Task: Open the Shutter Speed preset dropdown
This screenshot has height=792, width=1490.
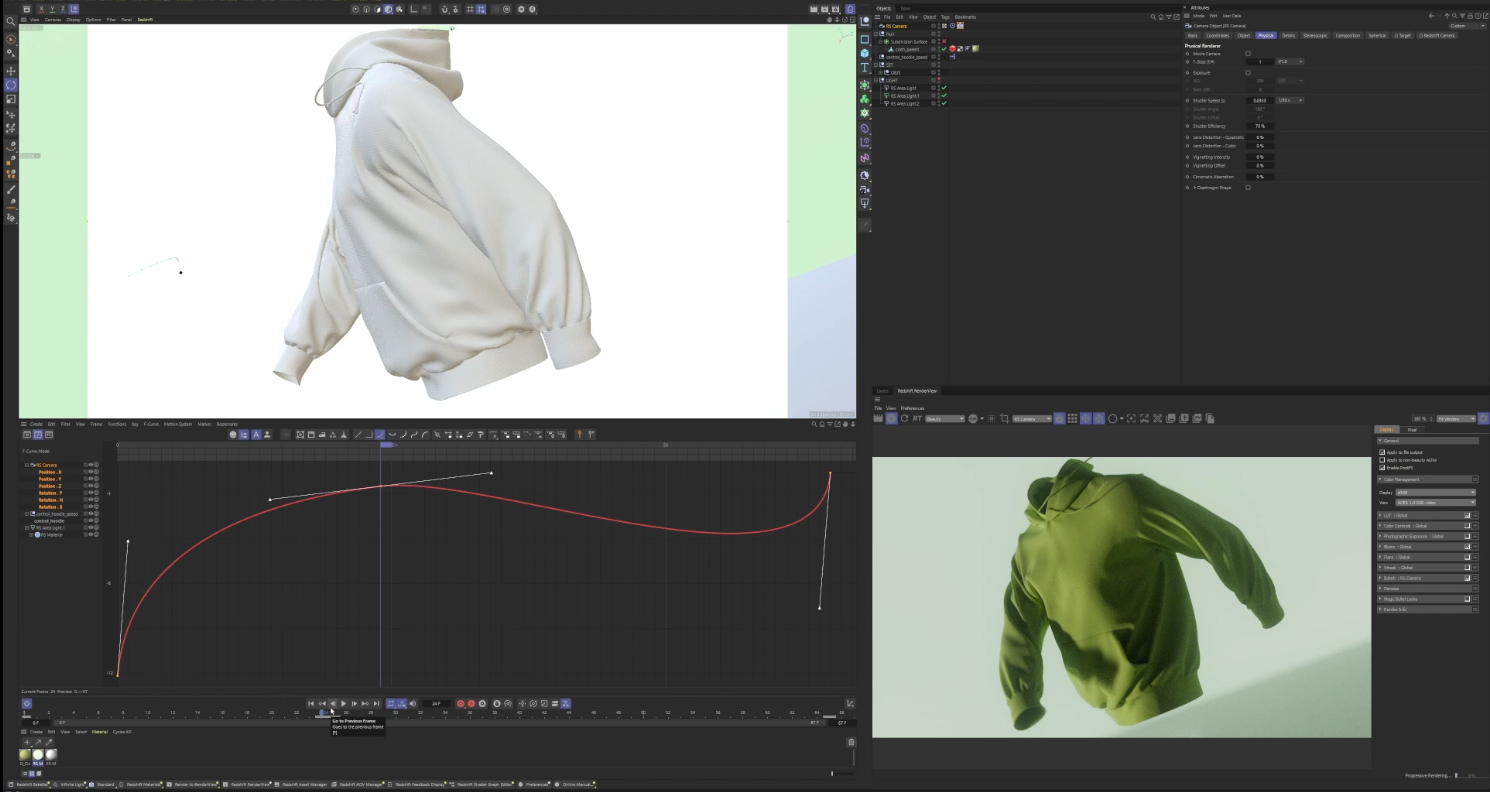Action: pos(1290,100)
